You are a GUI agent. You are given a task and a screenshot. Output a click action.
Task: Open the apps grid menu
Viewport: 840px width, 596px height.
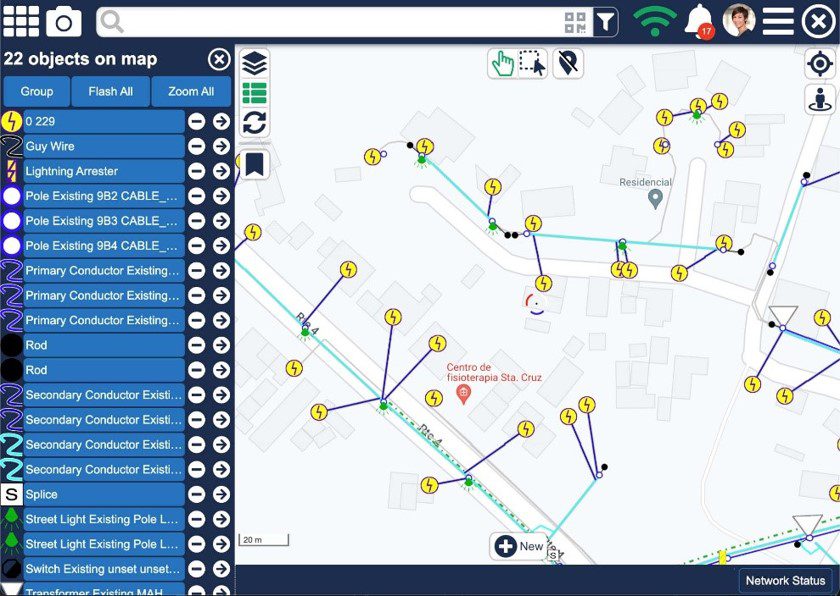point(21,21)
